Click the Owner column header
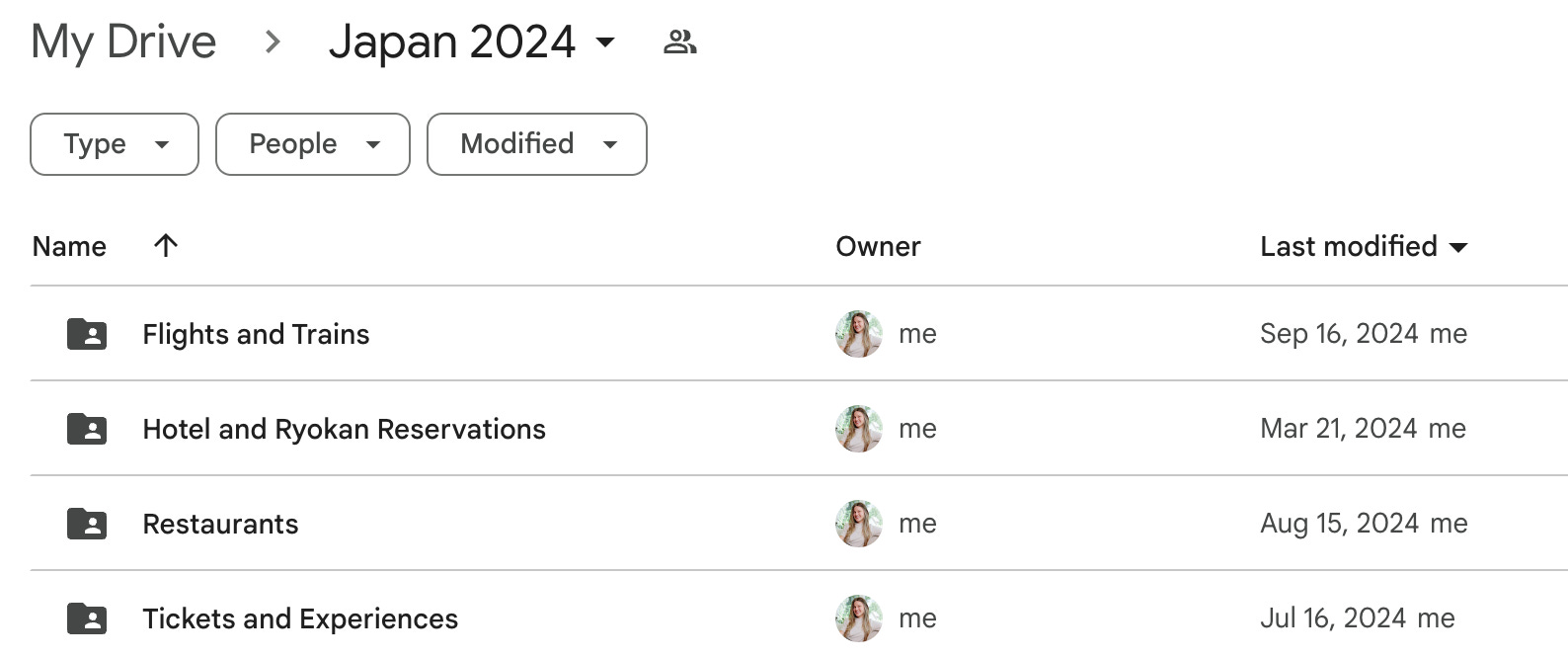1568x658 pixels. pyautogui.click(x=878, y=246)
